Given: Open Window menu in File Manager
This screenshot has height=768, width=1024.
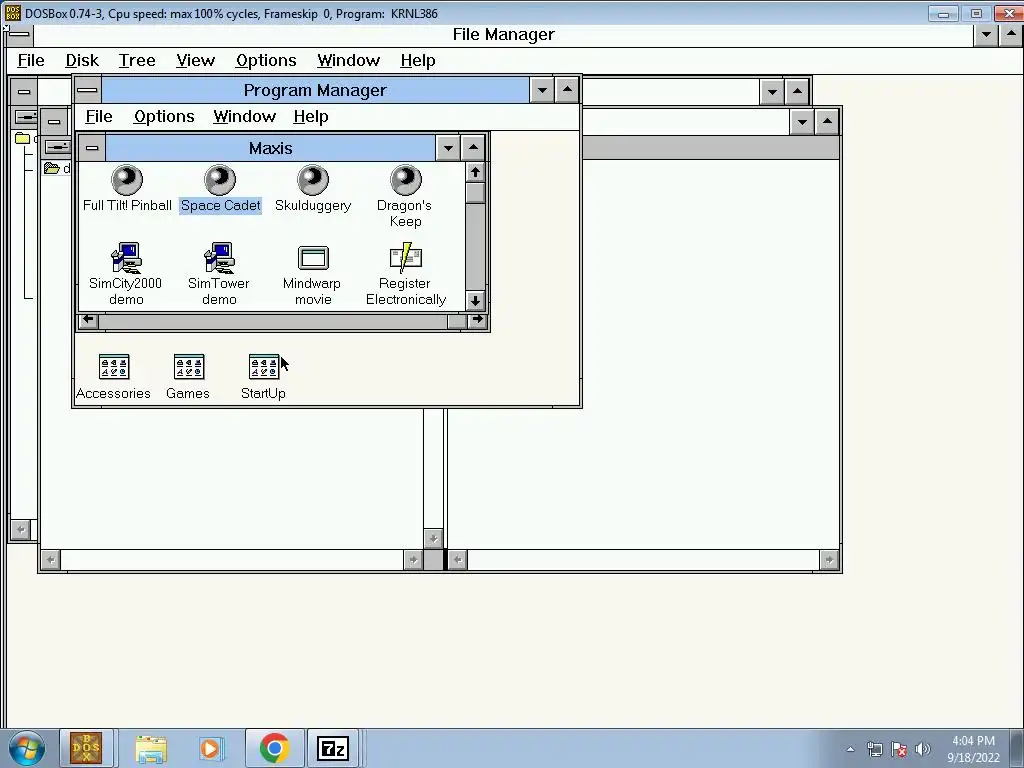Looking at the screenshot, I should pyautogui.click(x=348, y=60).
